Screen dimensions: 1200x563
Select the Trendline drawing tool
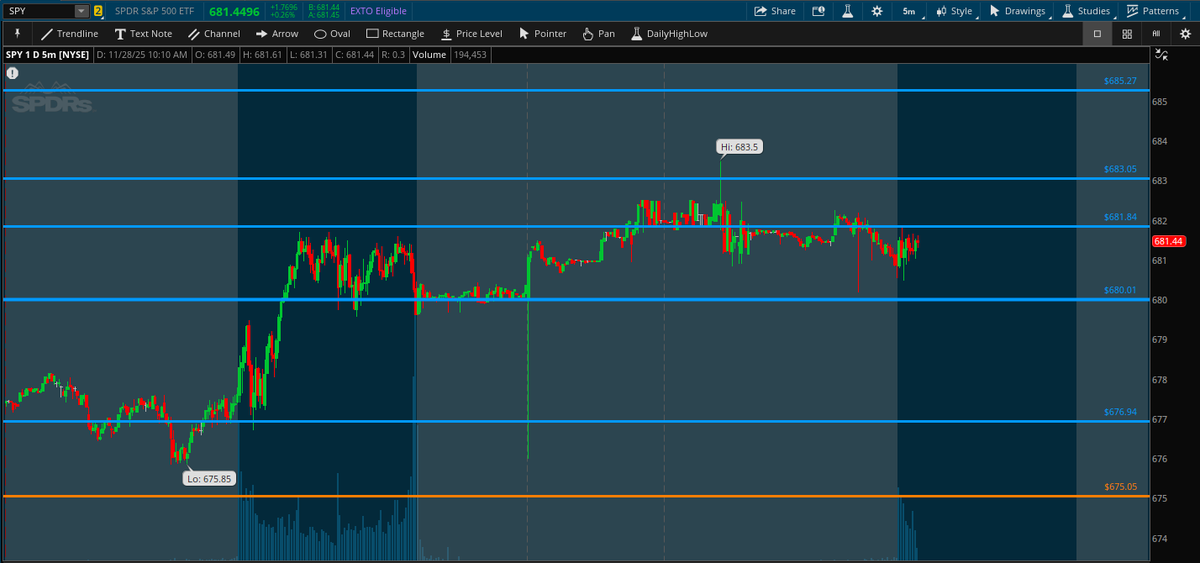point(68,33)
